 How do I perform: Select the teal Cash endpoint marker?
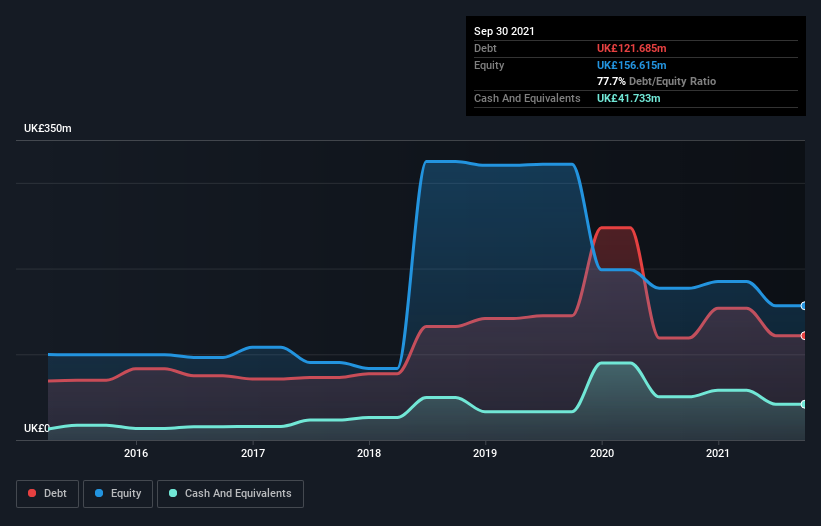[804, 404]
